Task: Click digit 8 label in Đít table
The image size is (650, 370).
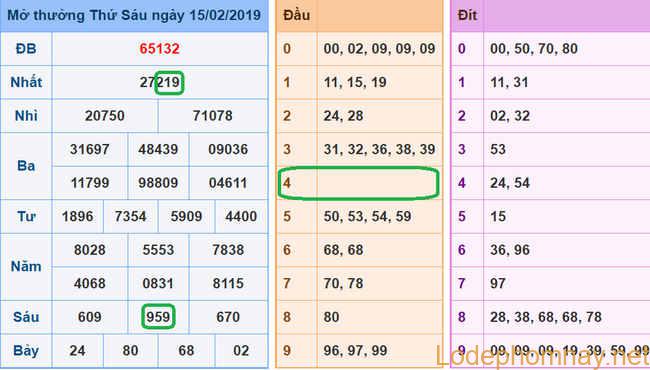Action: click(x=462, y=317)
